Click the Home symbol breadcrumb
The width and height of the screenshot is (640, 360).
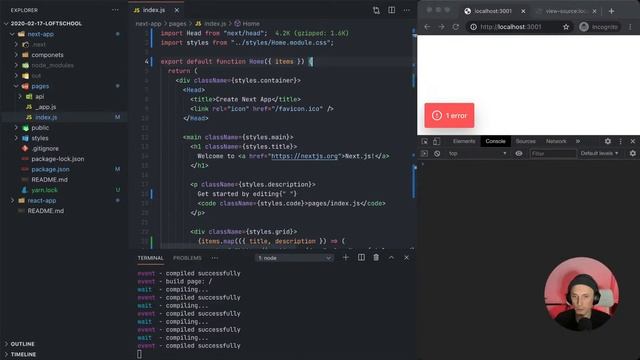point(247,24)
